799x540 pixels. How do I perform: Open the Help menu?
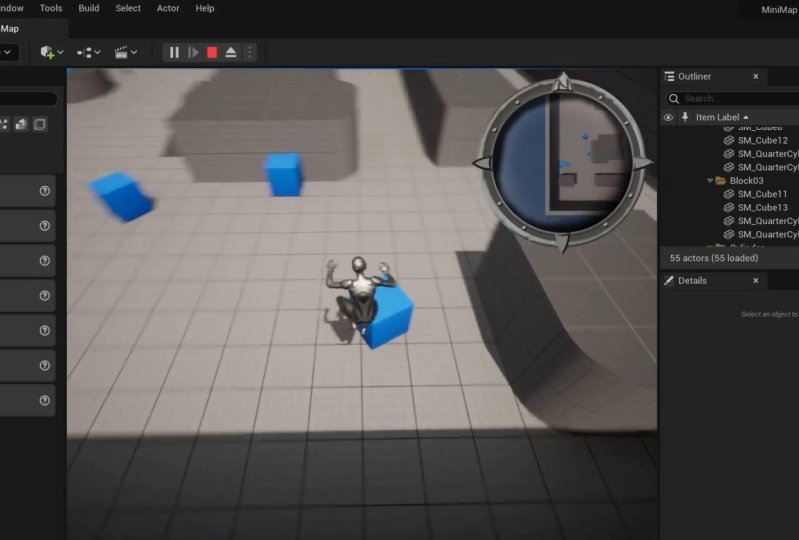(x=205, y=8)
